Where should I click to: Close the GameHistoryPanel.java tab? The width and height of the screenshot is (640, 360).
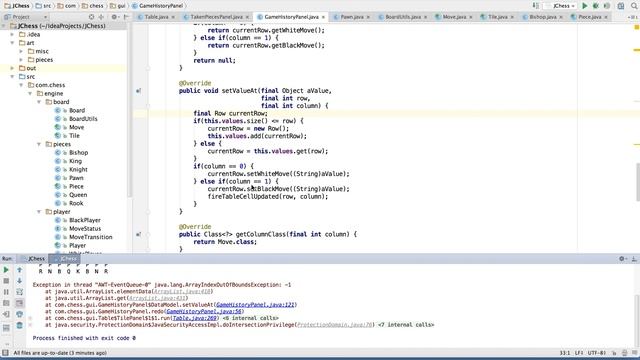pos(323,17)
